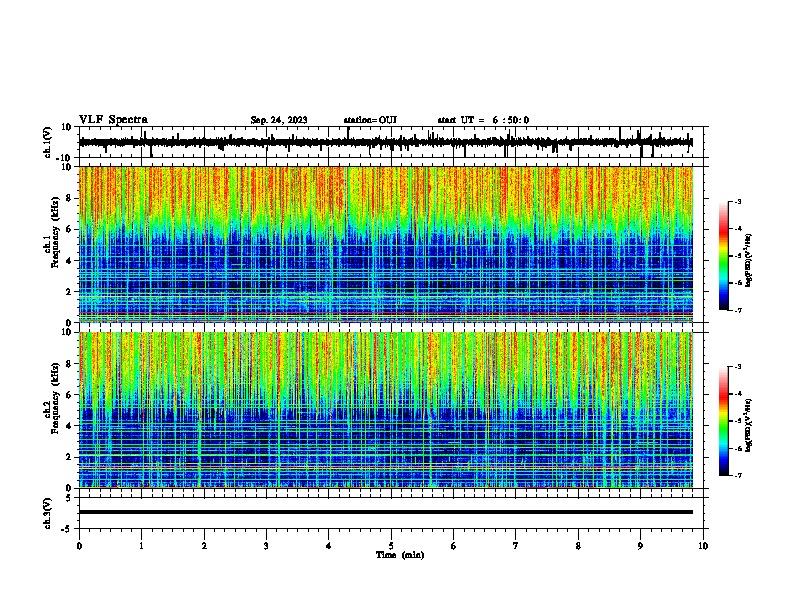Click the "ch.1(V)" axis label
Viewport: 792px width, 612px height.
[x=48, y=142]
